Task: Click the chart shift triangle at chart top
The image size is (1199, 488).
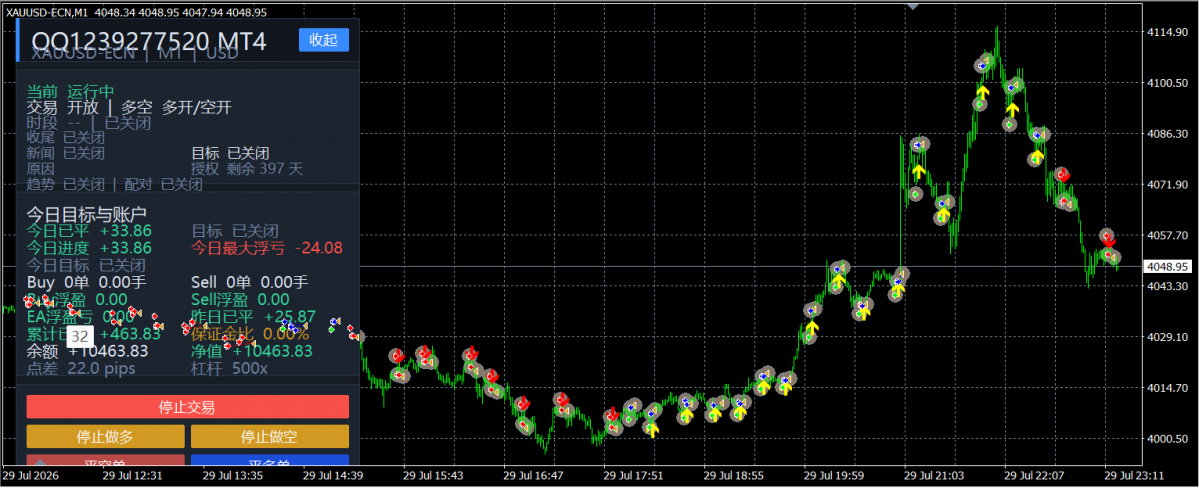Action: [x=912, y=5]
